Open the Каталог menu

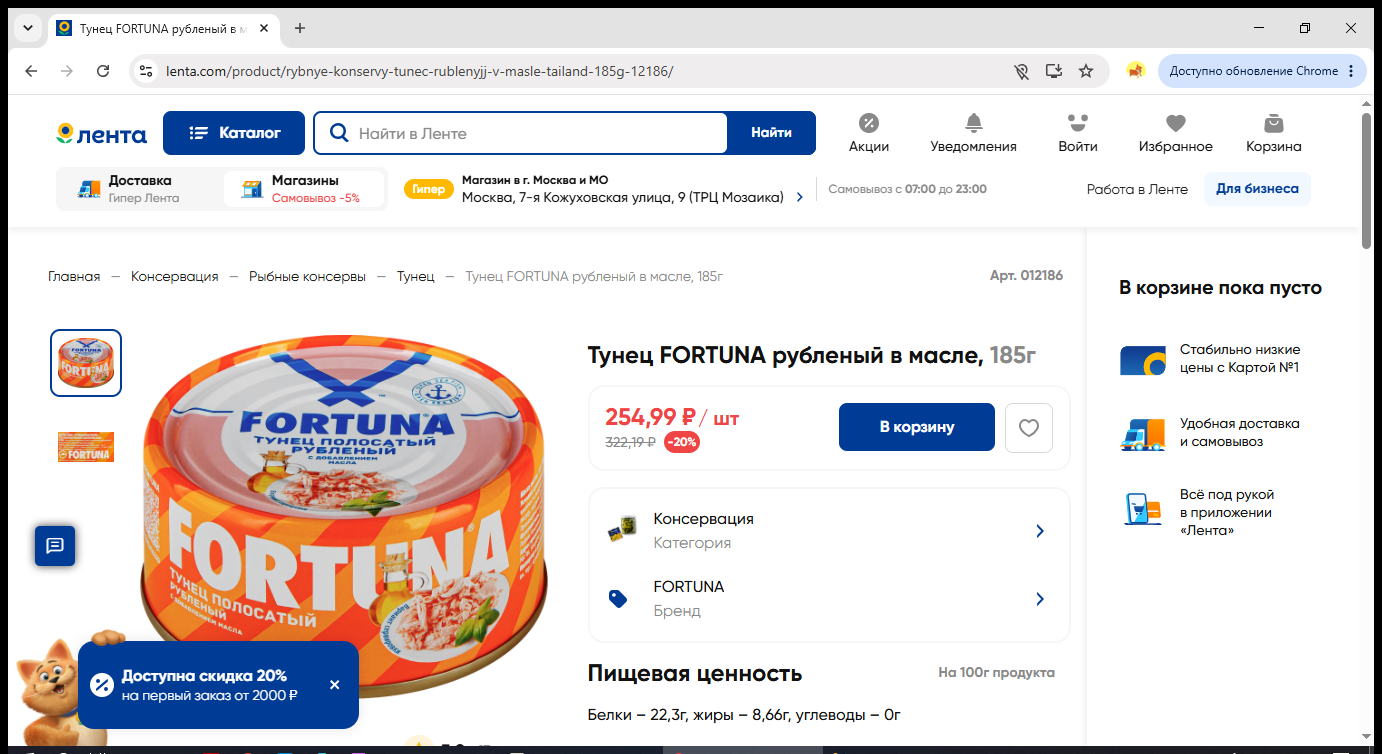coord(233,133)
